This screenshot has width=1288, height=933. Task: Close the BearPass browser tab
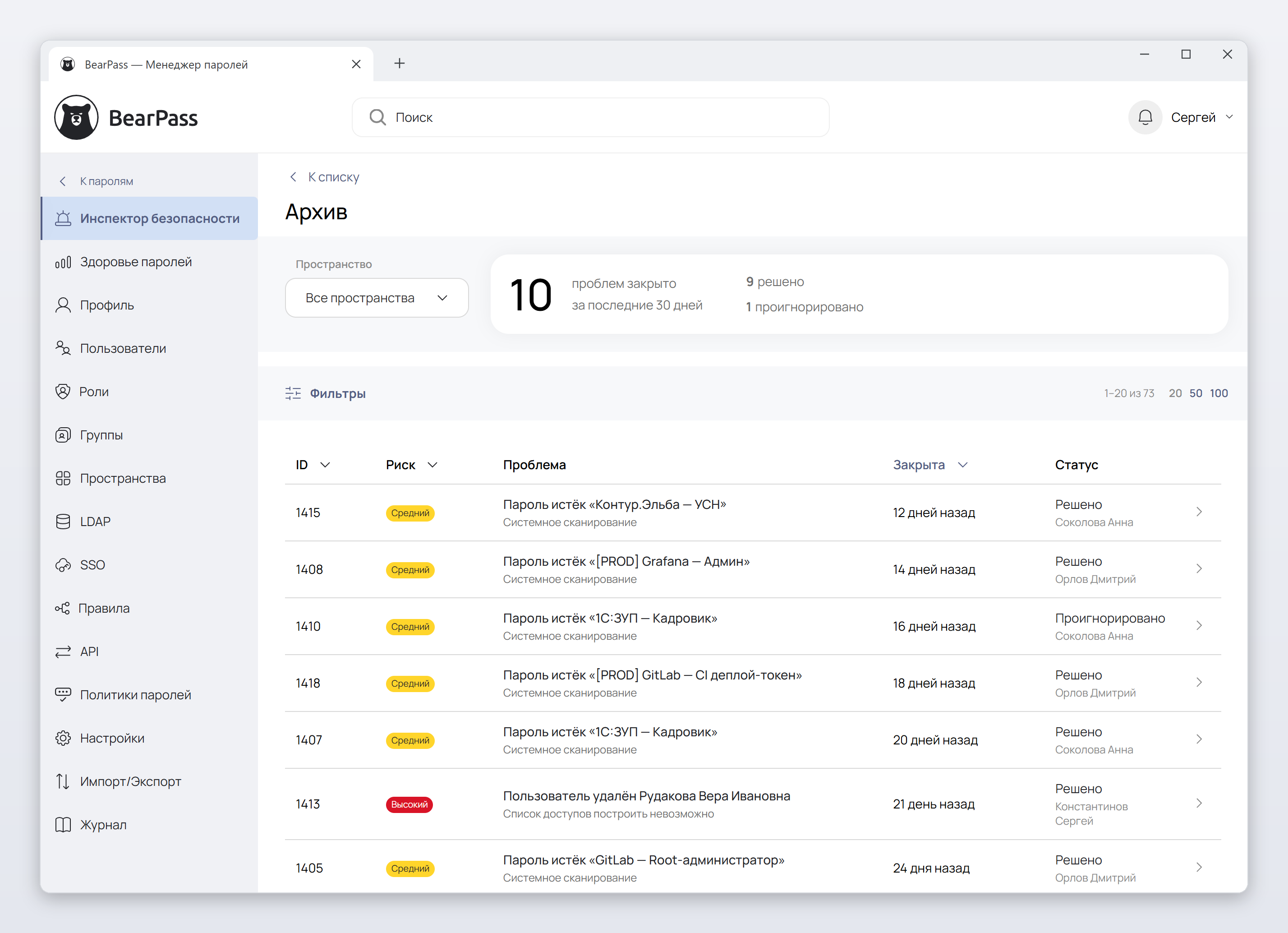pos(356,64)
